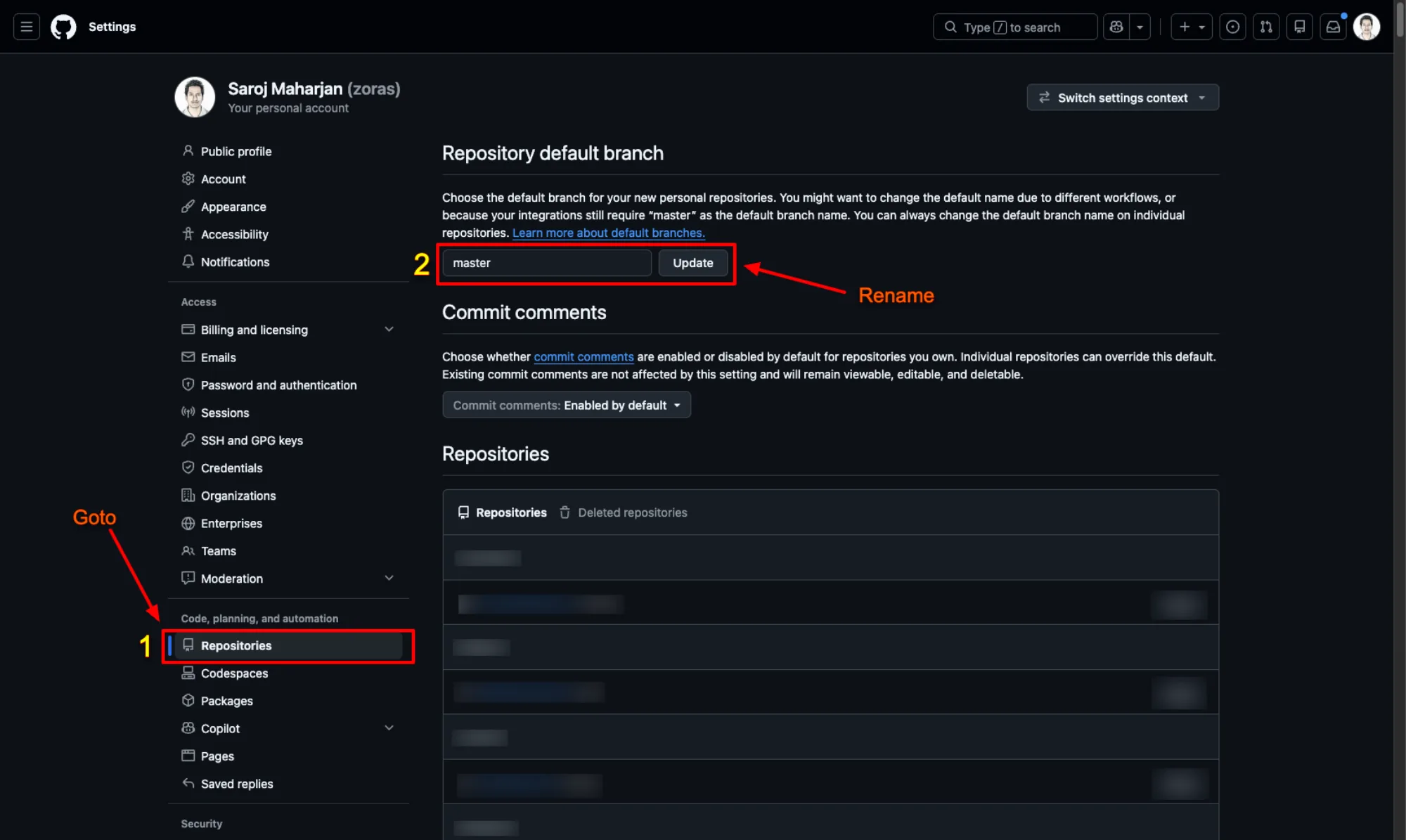The image size is (1406, 840).
Task: Open Teams settings
Action: [288, 550]
